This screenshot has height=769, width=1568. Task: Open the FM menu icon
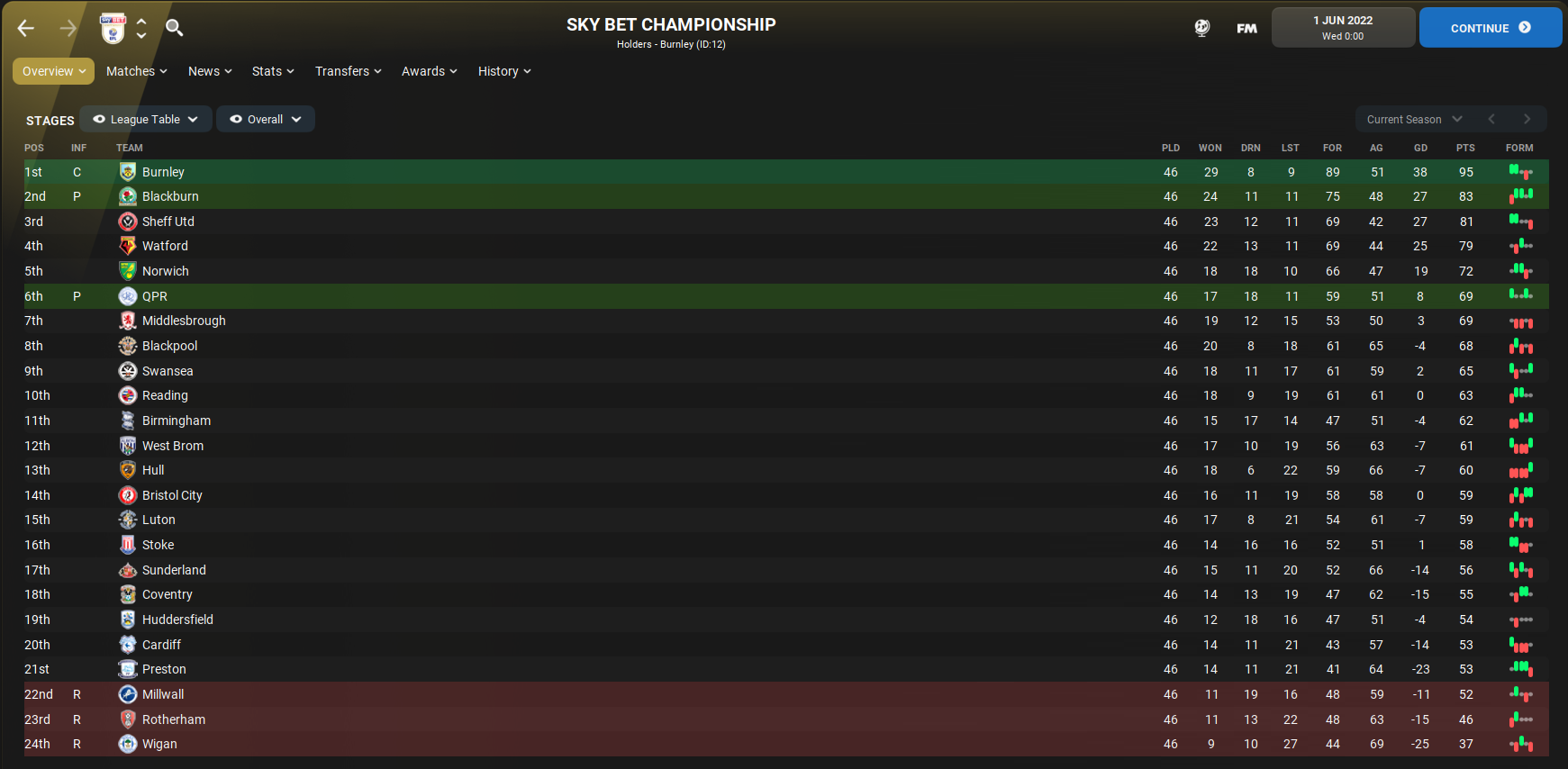pyautogui.click(x=1246, y=28)
